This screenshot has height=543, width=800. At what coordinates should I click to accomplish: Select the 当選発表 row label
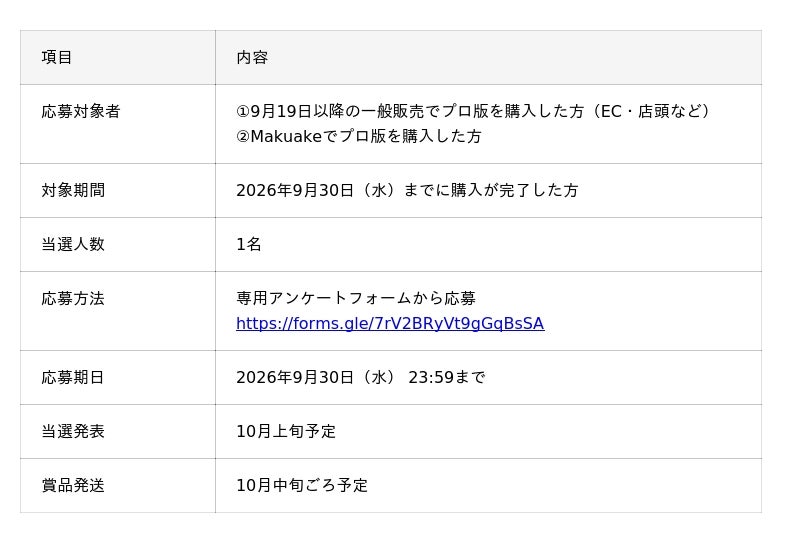pos(73,432)
